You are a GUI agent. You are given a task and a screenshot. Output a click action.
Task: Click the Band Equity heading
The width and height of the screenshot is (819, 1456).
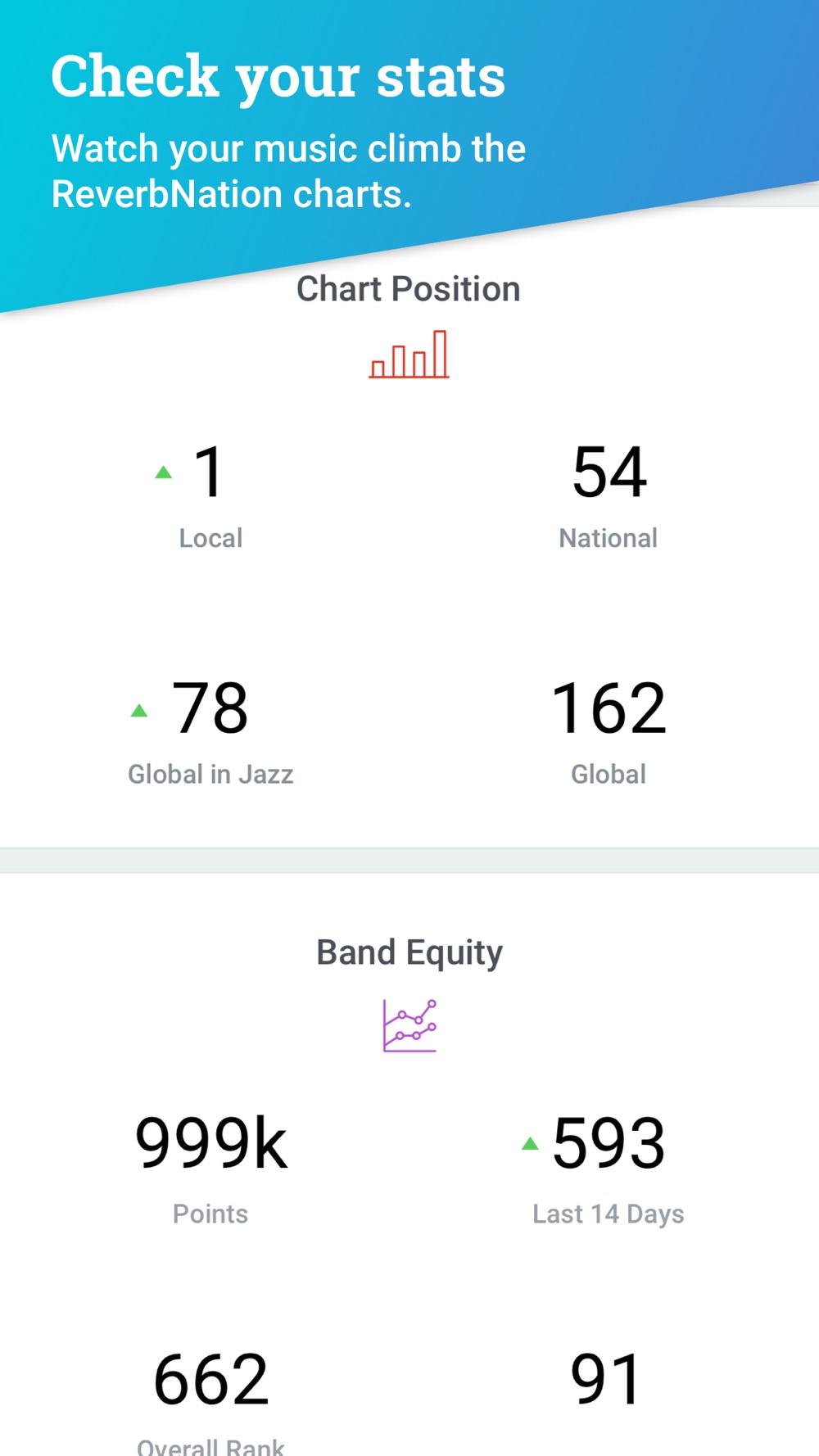coord(409,953)
